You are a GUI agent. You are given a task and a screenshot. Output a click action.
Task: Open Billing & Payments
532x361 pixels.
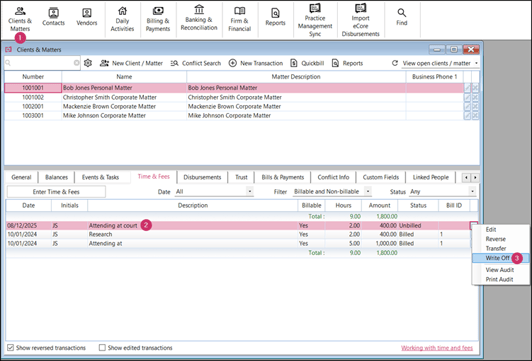point(158,19)
